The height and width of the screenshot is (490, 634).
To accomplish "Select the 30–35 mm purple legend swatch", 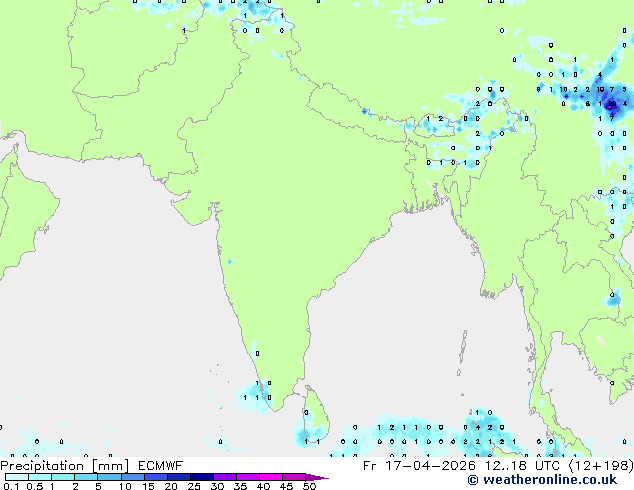I will coord(225,477).
